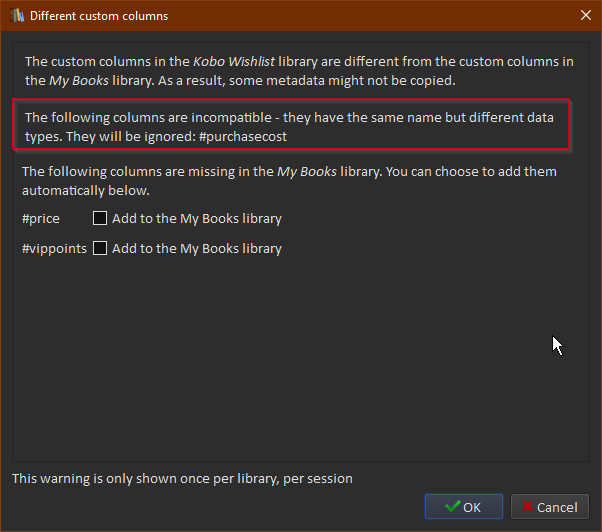Click 'some metadata might not be copied' text
Viewport: 602px width, 532px height.
pos(360,80)
